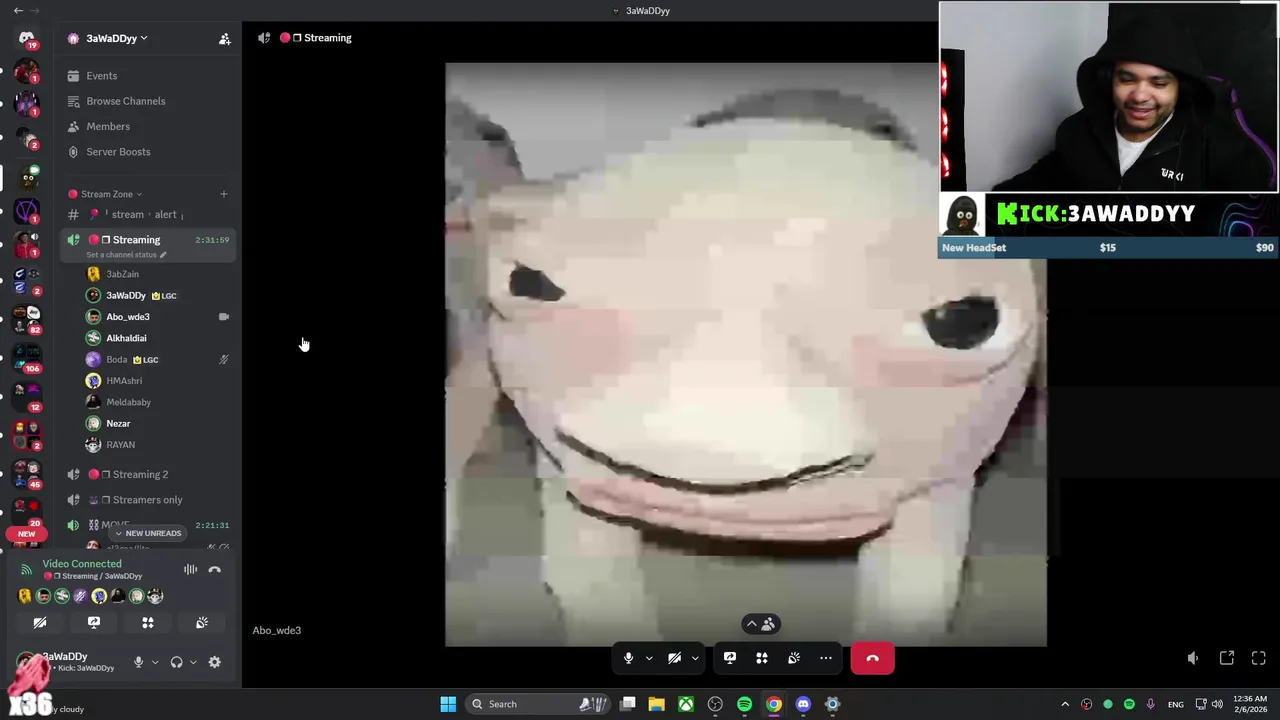Open more options three-dot menu
The width and height of the screenshot is (1280, 720).
826,658
